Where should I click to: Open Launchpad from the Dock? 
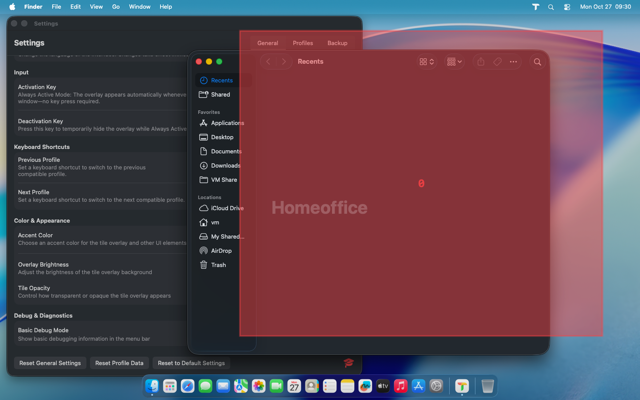tap(170, 386)
